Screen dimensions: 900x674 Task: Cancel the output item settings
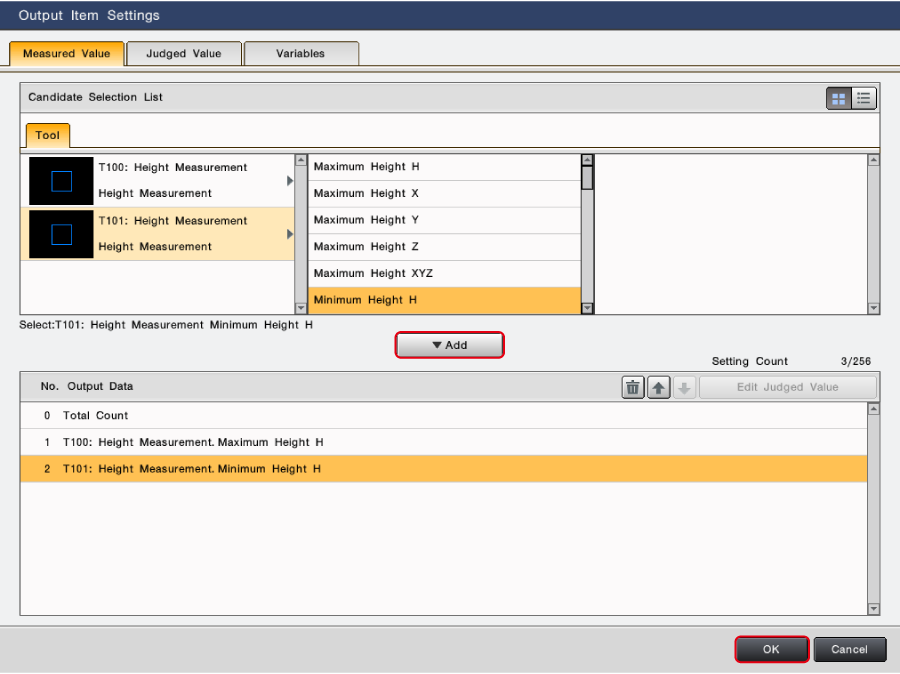(x=849, y=649)
